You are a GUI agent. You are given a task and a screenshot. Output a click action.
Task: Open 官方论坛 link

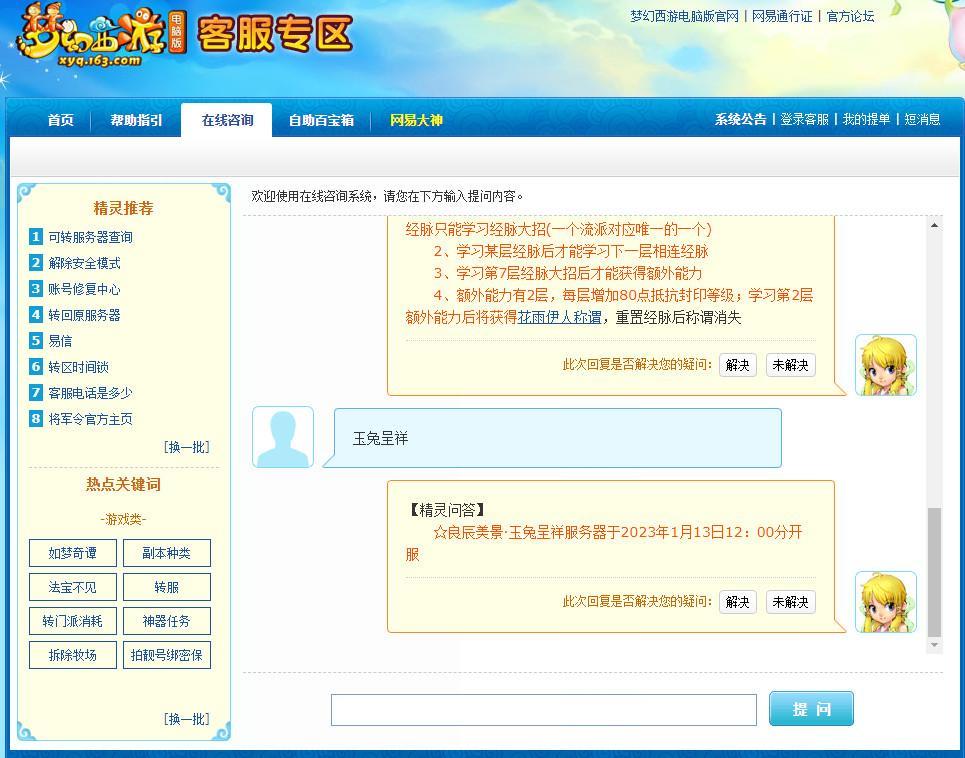[x=851, y=17]
